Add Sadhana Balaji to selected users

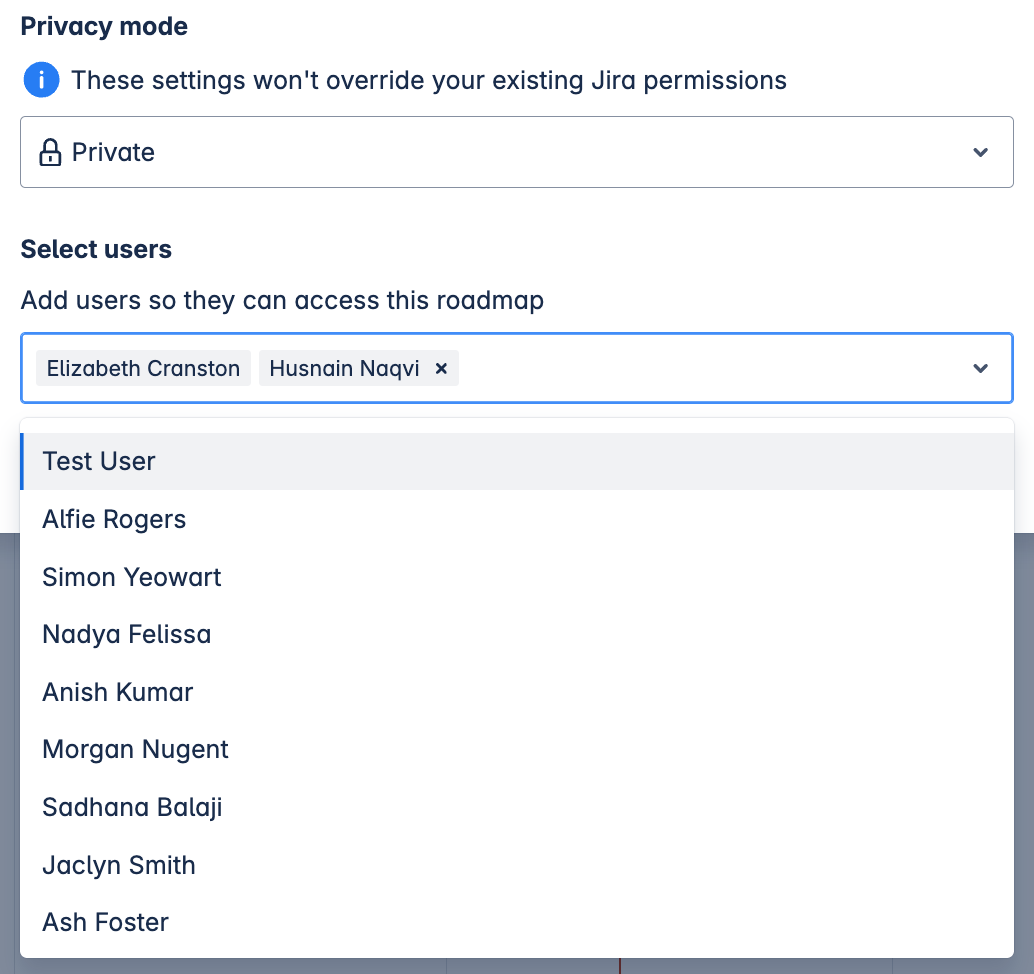132,807
